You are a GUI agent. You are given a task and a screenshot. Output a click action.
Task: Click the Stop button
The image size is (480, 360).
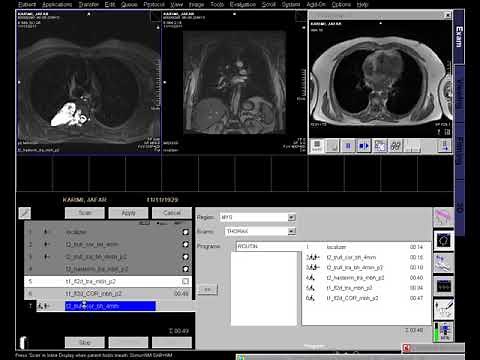[x=85, y=342]
